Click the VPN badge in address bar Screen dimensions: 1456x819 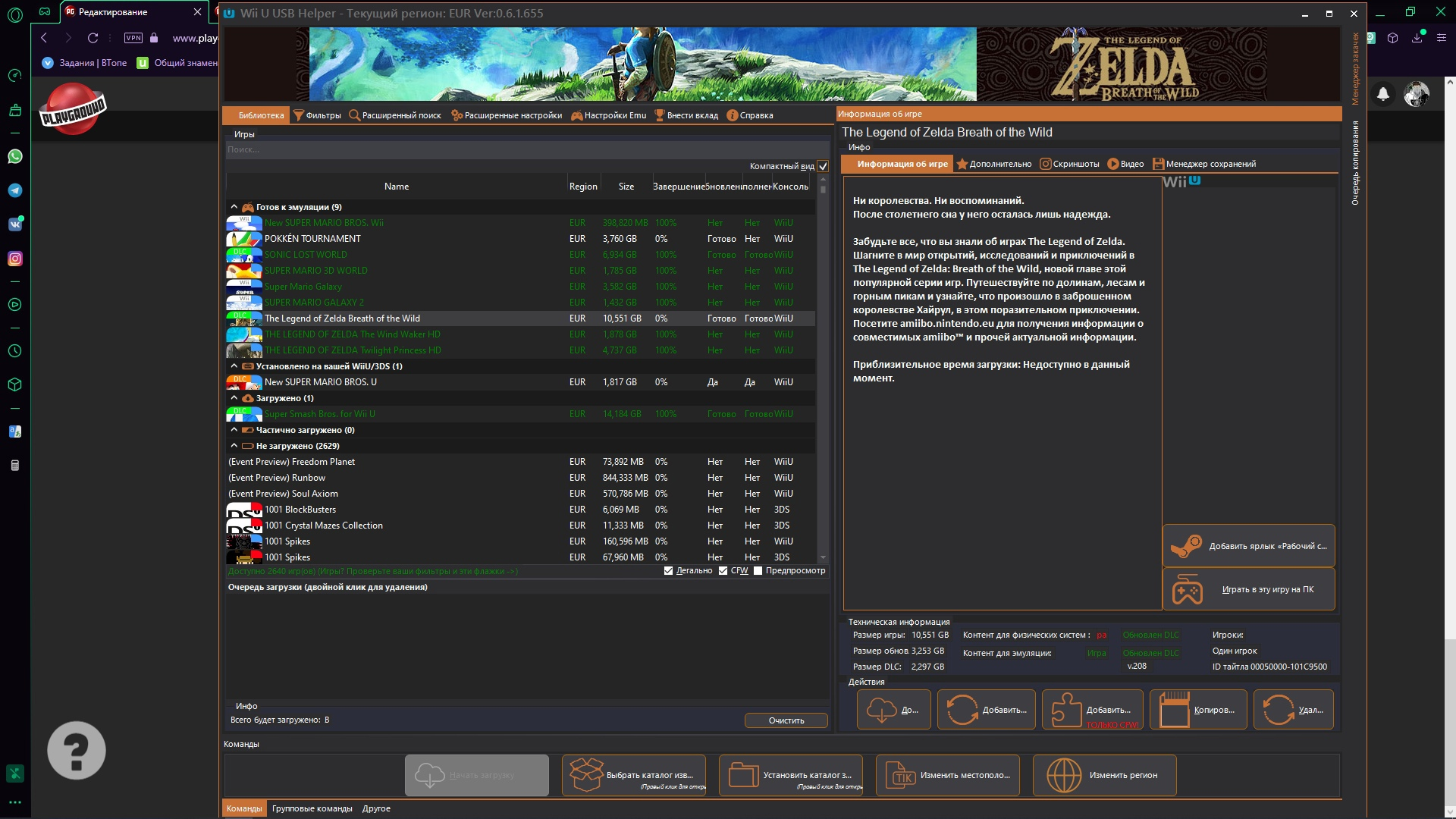133,38
